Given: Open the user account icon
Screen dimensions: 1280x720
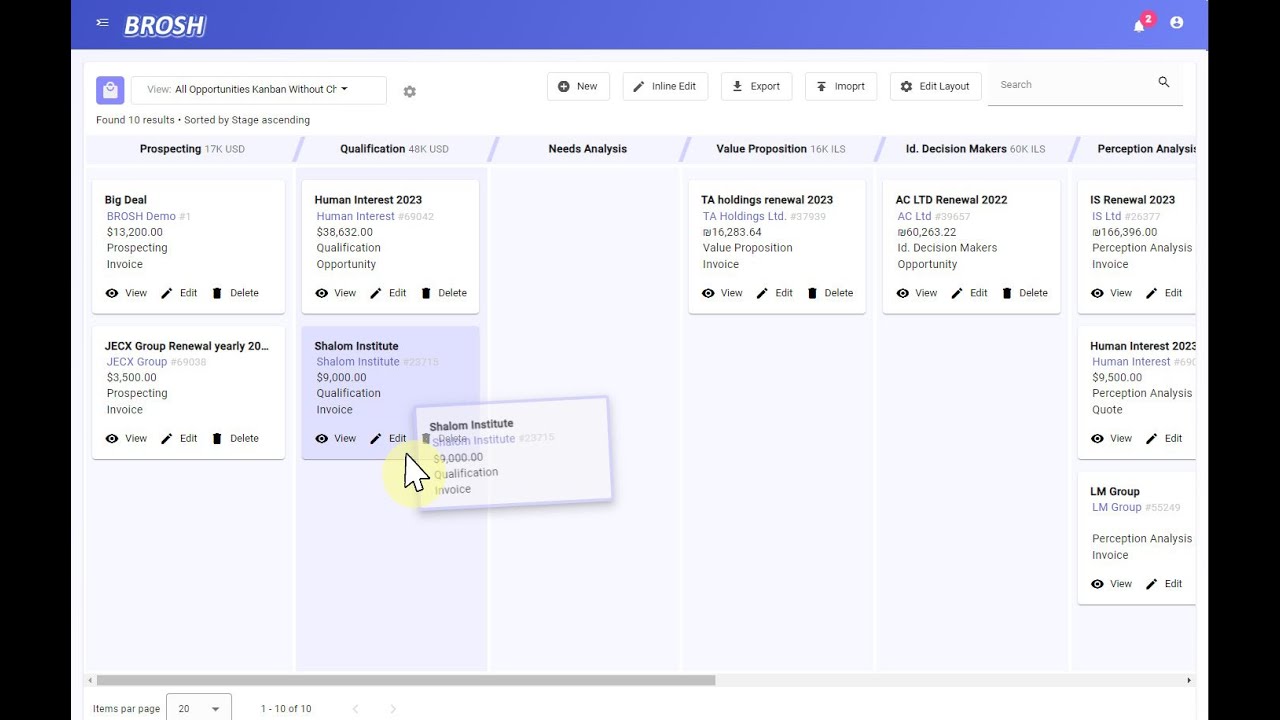Looking at the screenshot, I should pos(1177,22).
